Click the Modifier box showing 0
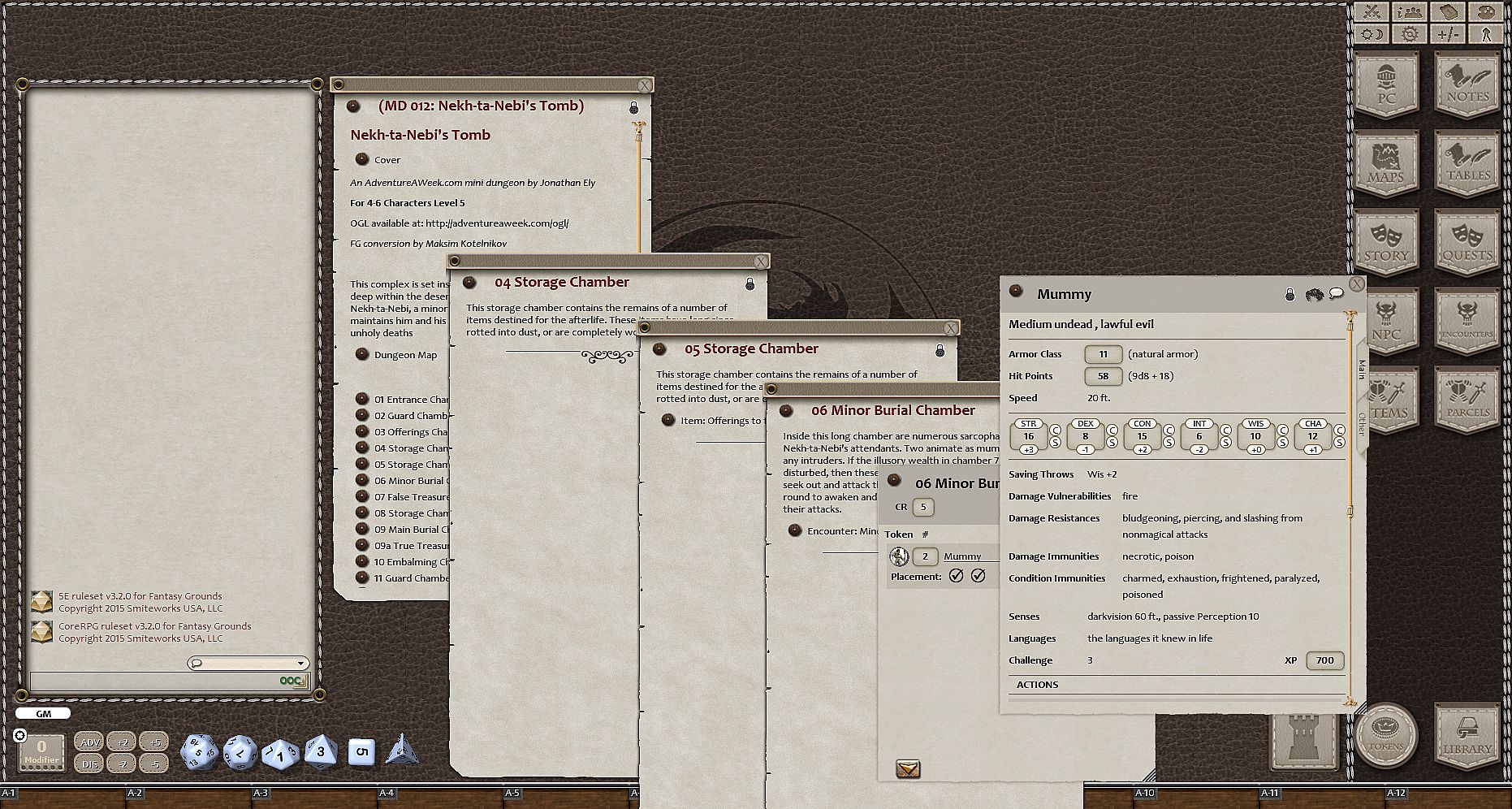Viewport: 1512px width, 809px height. 41,751
